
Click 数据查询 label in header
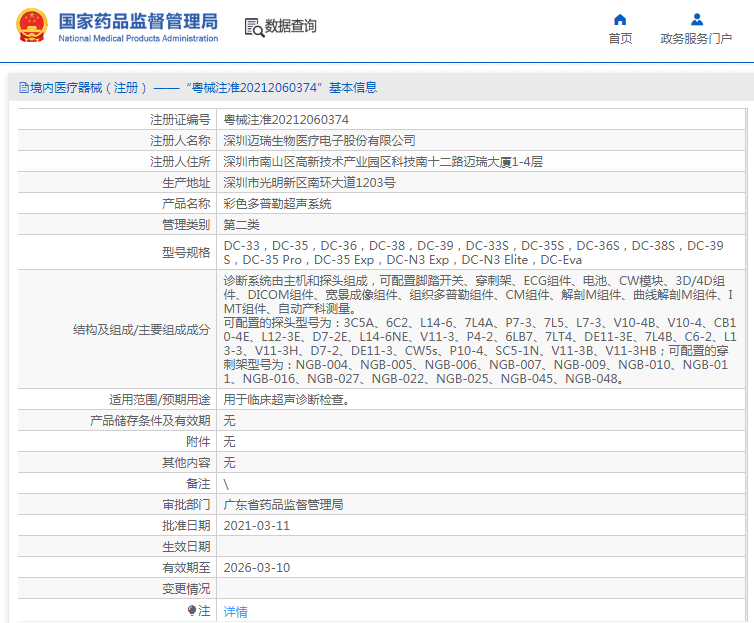pos(290,26)
